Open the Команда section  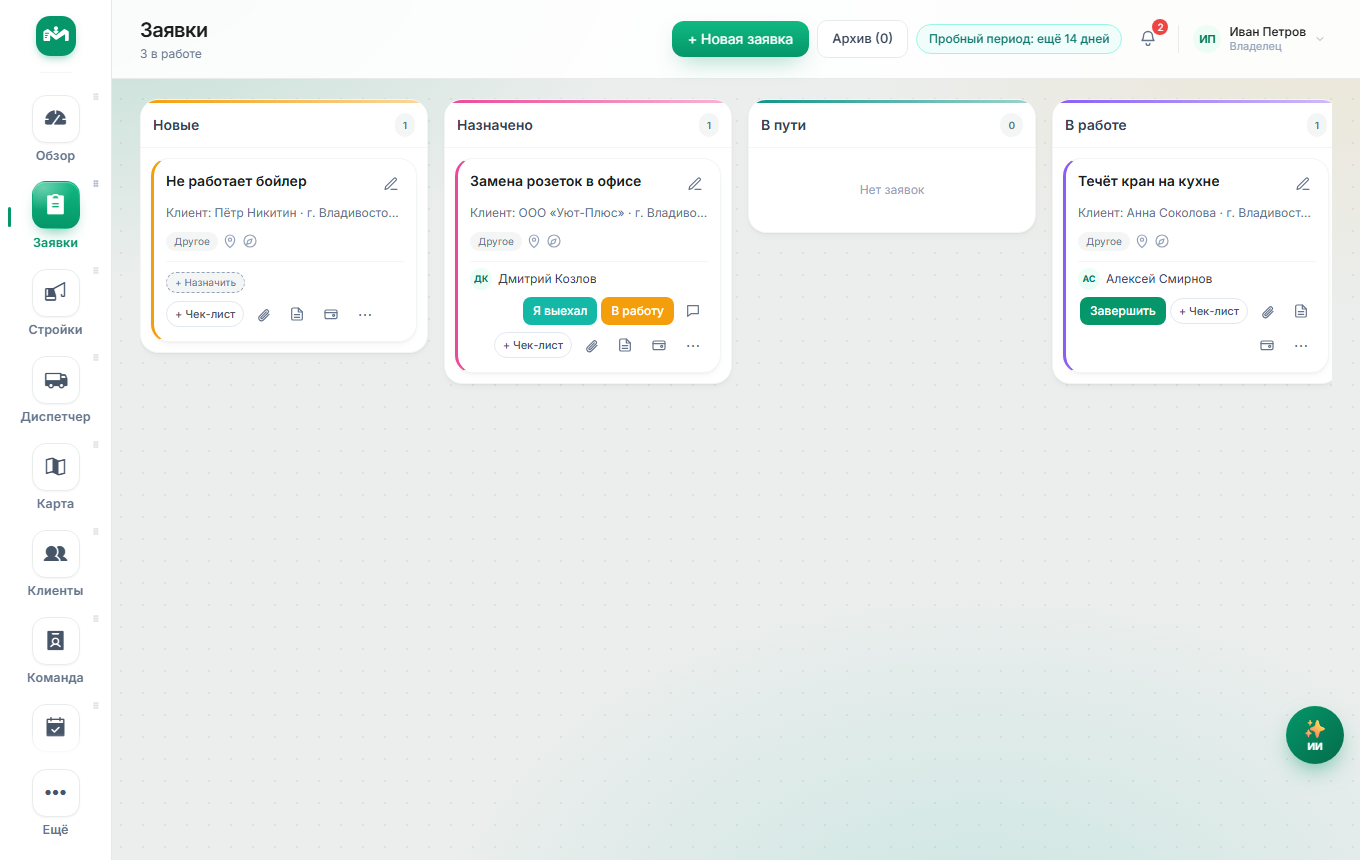click(x=56, y=651)
